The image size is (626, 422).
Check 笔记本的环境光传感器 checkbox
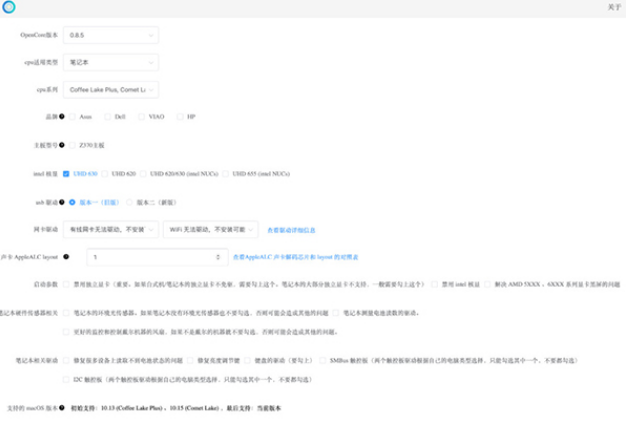tap(66, 313)
